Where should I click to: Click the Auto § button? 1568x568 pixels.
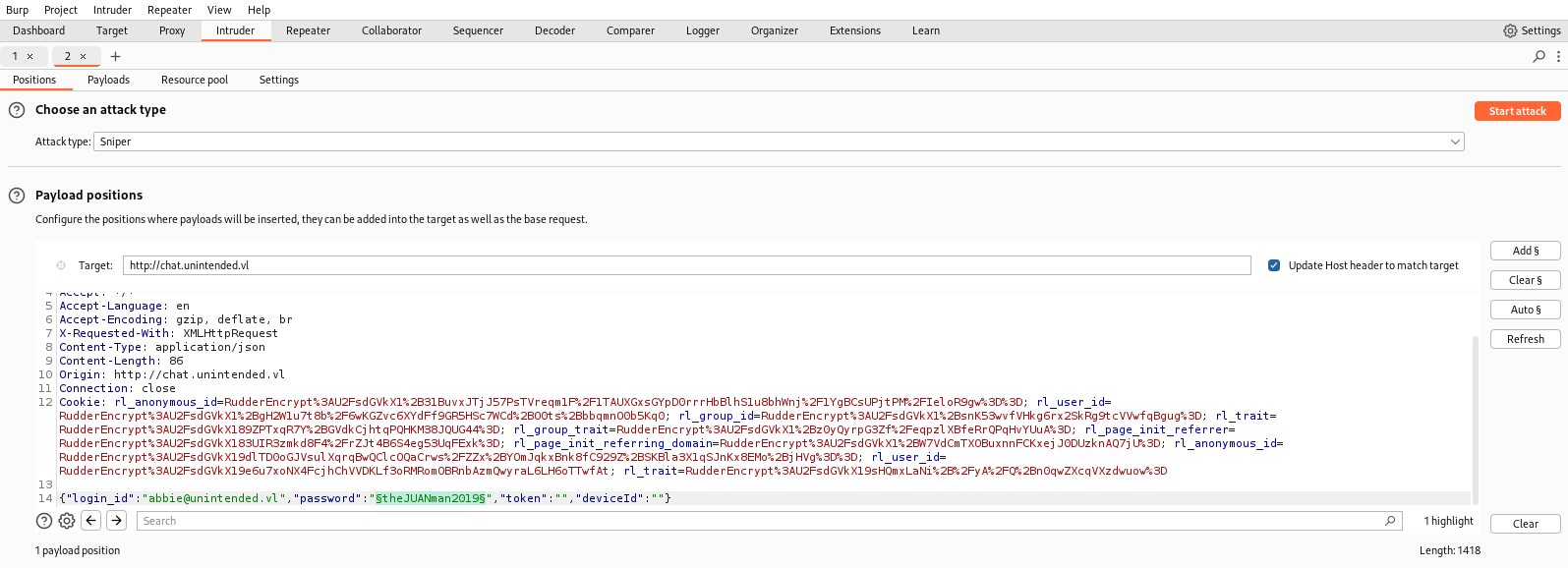point(1526,310)
